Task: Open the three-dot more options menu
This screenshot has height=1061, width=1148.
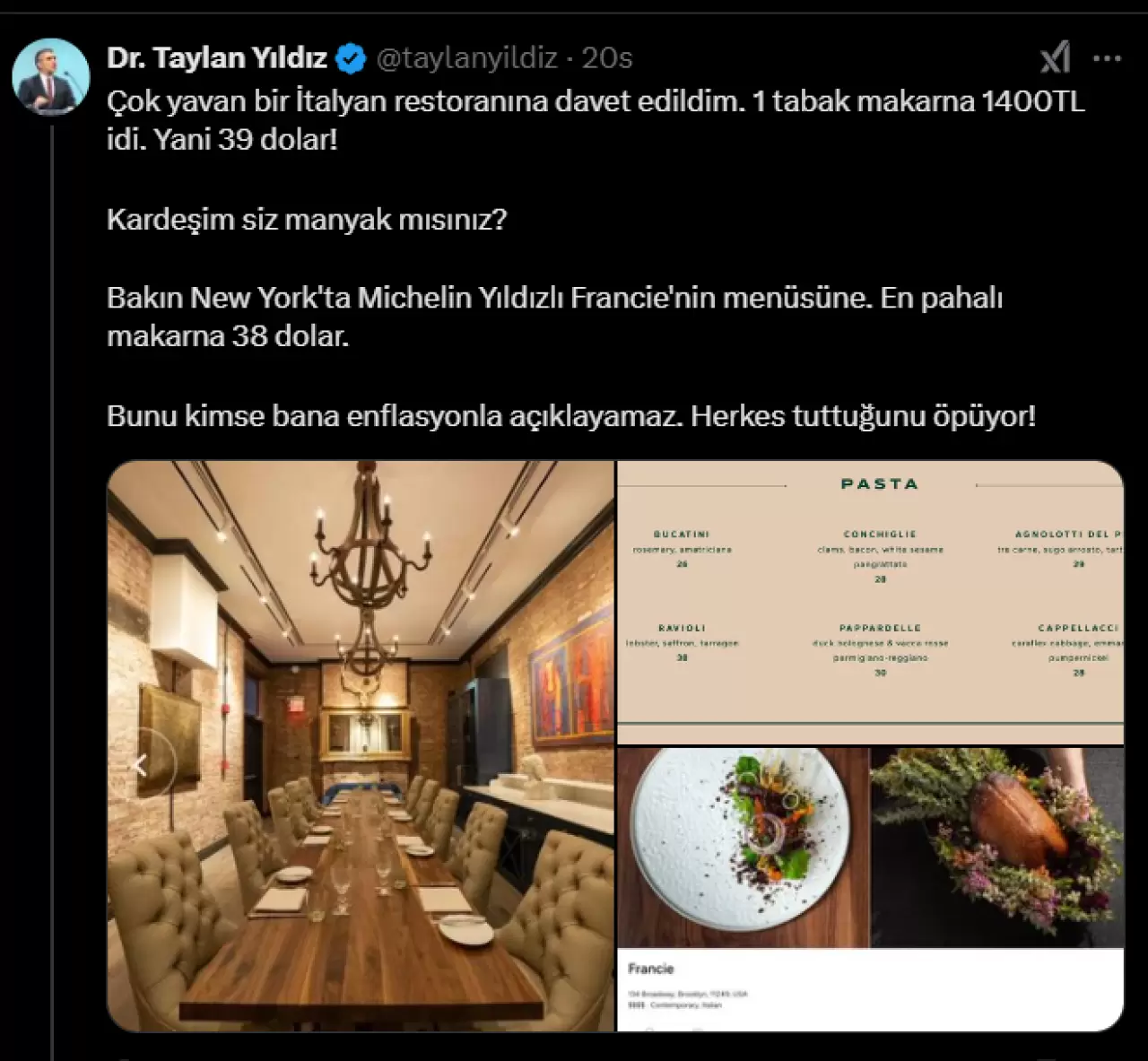Action: point(1107,58)
